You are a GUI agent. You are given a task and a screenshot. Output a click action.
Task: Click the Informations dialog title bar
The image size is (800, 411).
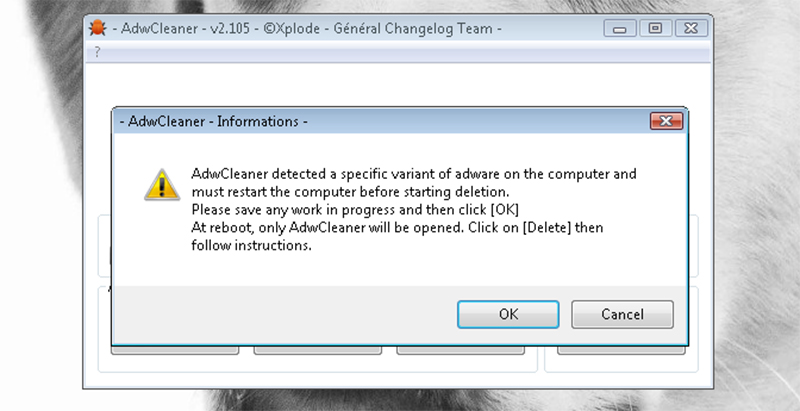[400, 121]
